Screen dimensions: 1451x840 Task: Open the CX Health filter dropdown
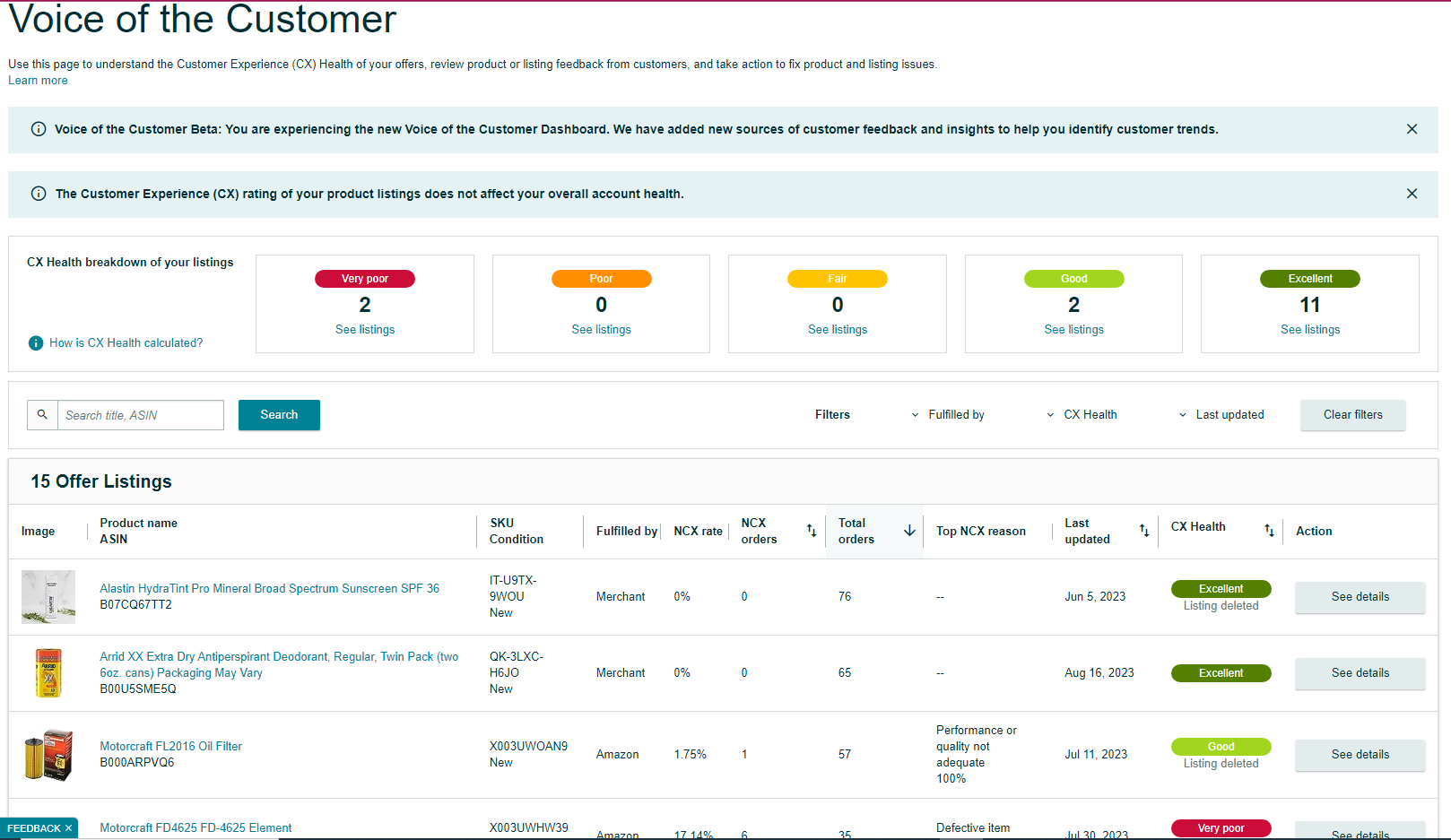(x=1082, y=415)
